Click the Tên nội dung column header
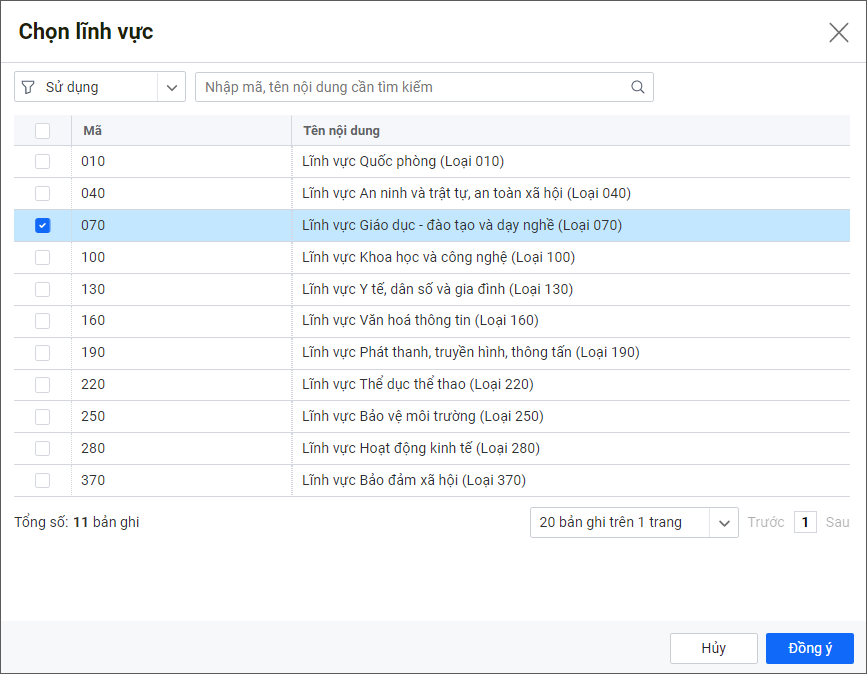Viewport: 867px width, 674px height. (x=341, y=130)
